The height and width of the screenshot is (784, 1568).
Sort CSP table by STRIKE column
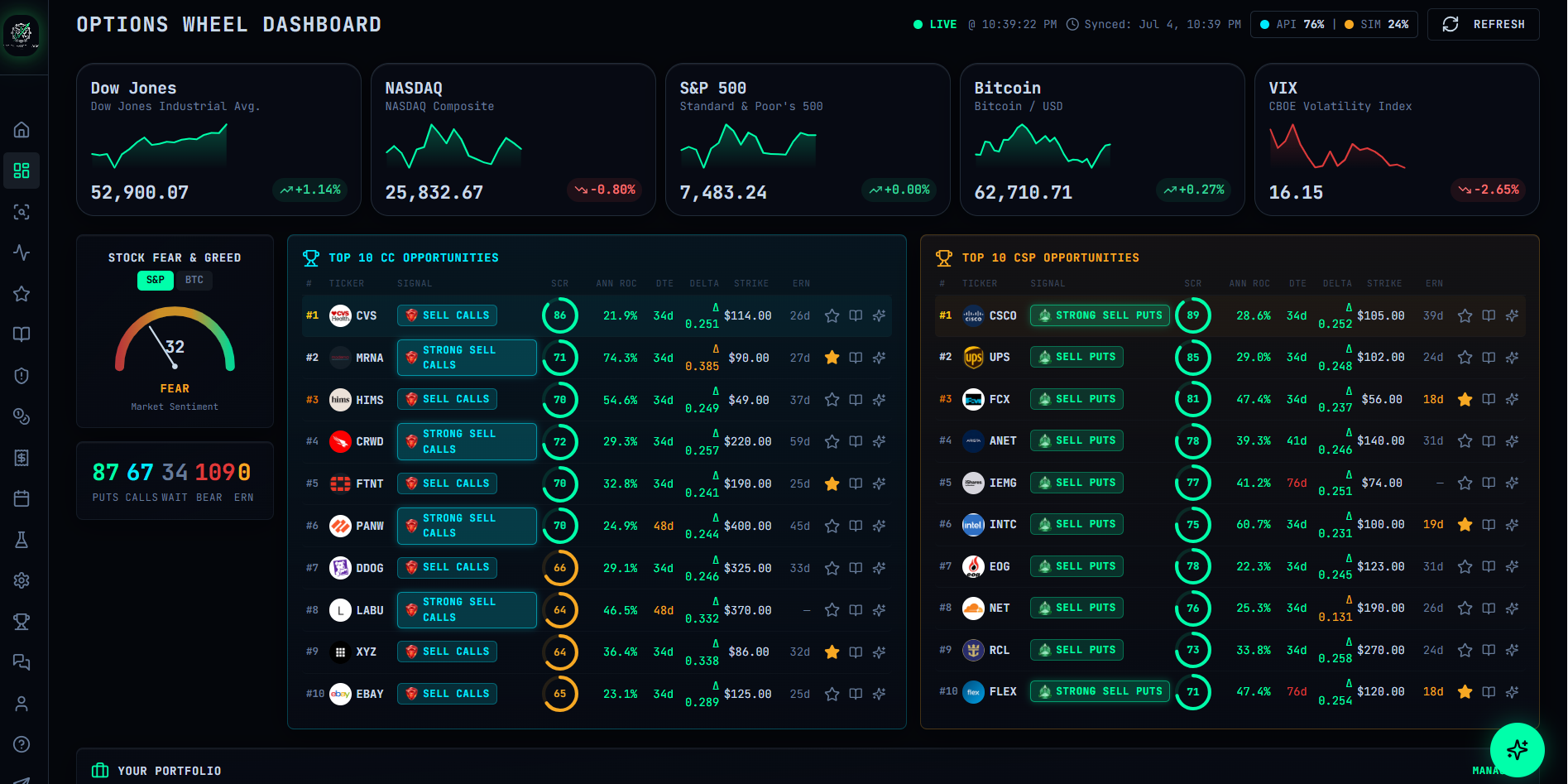(1384, 283)
